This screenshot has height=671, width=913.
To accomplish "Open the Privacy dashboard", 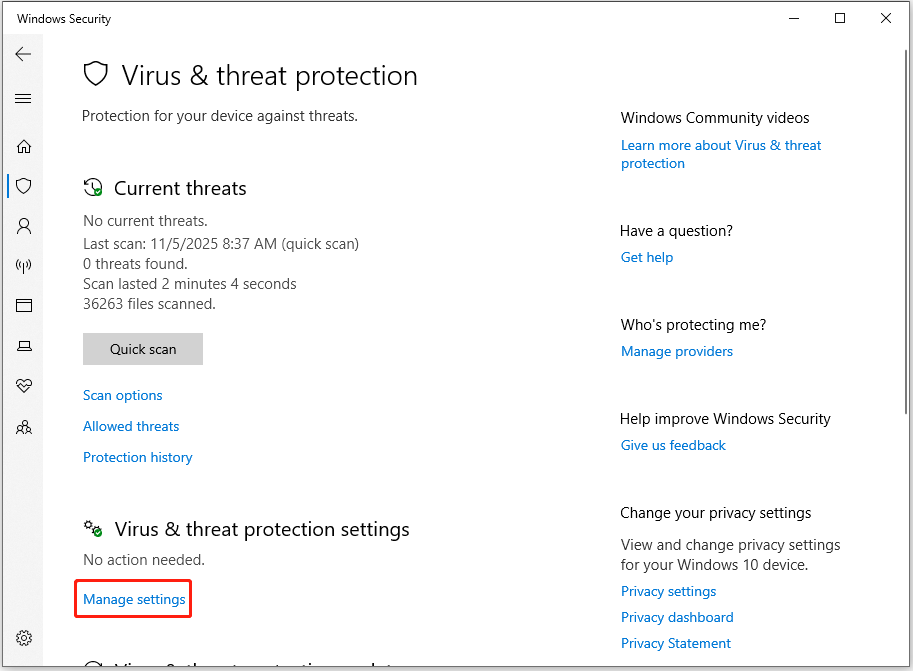I will (x=677, y=617).
